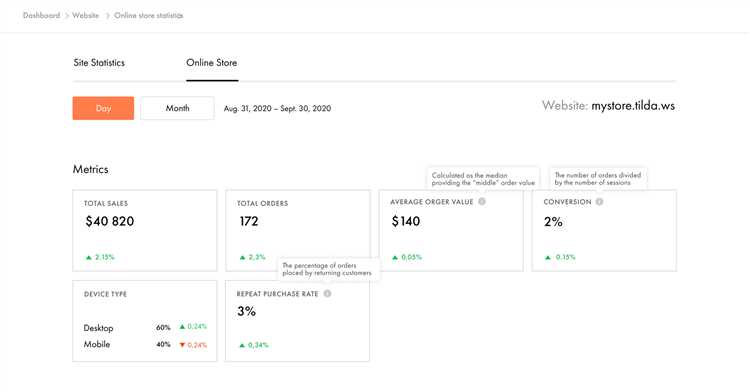The width and height of the screenshot is (750, 392).
Task: Click the Device Type card
Action: [145, 321]
